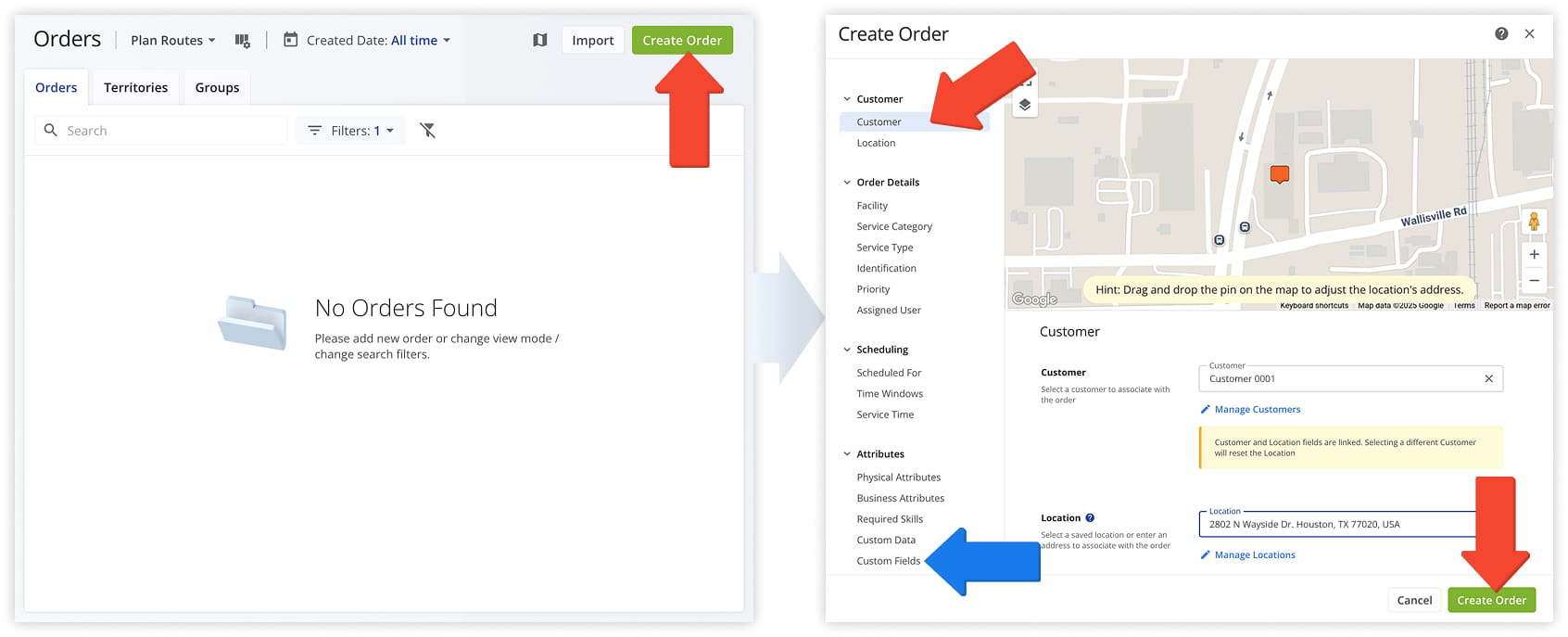Screen dimensions: 1568x637
Task: Click the pencil icon beside Manage Locations
Action: tap(1205, 554)
